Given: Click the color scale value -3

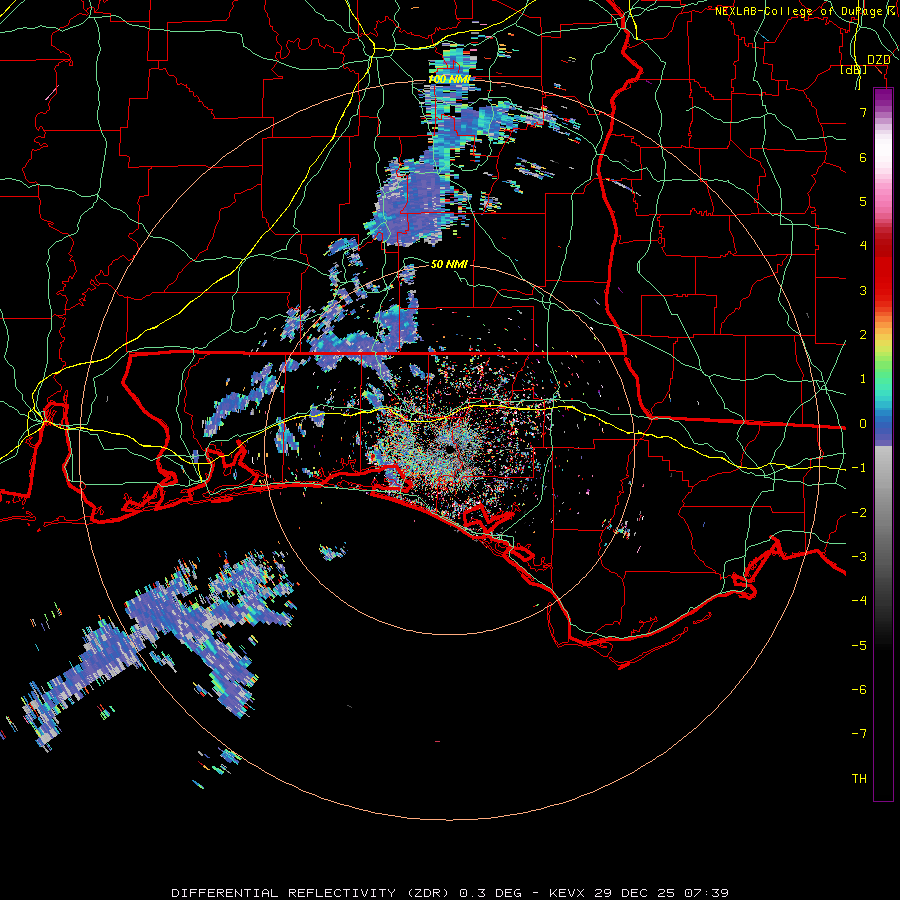Looking at the screenshot, I should (859, 557).
